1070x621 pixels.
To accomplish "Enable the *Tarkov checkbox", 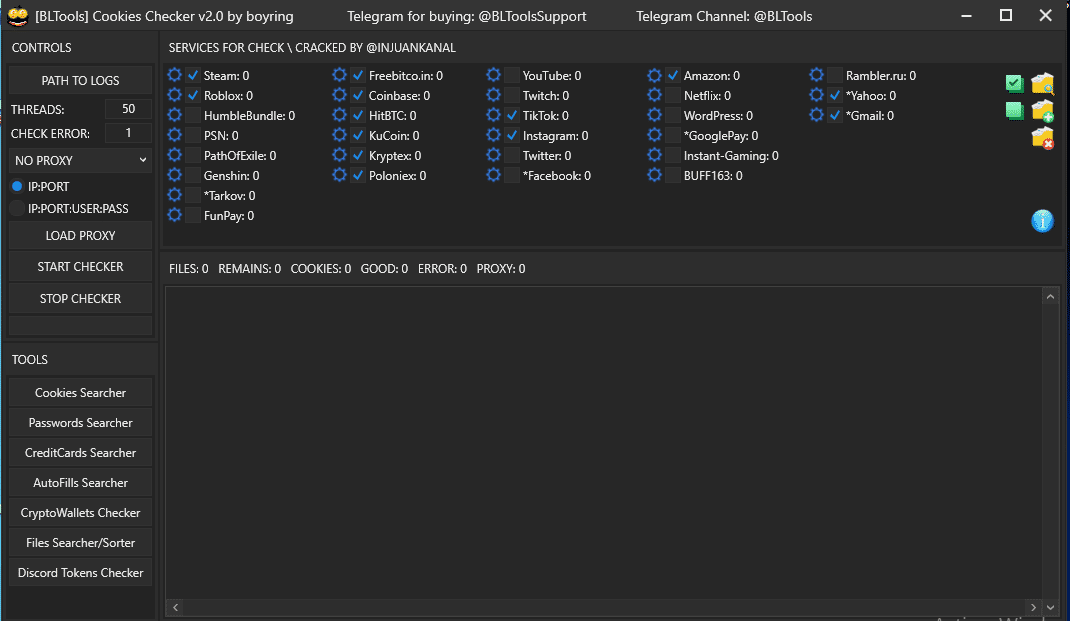I will (193, 195).
